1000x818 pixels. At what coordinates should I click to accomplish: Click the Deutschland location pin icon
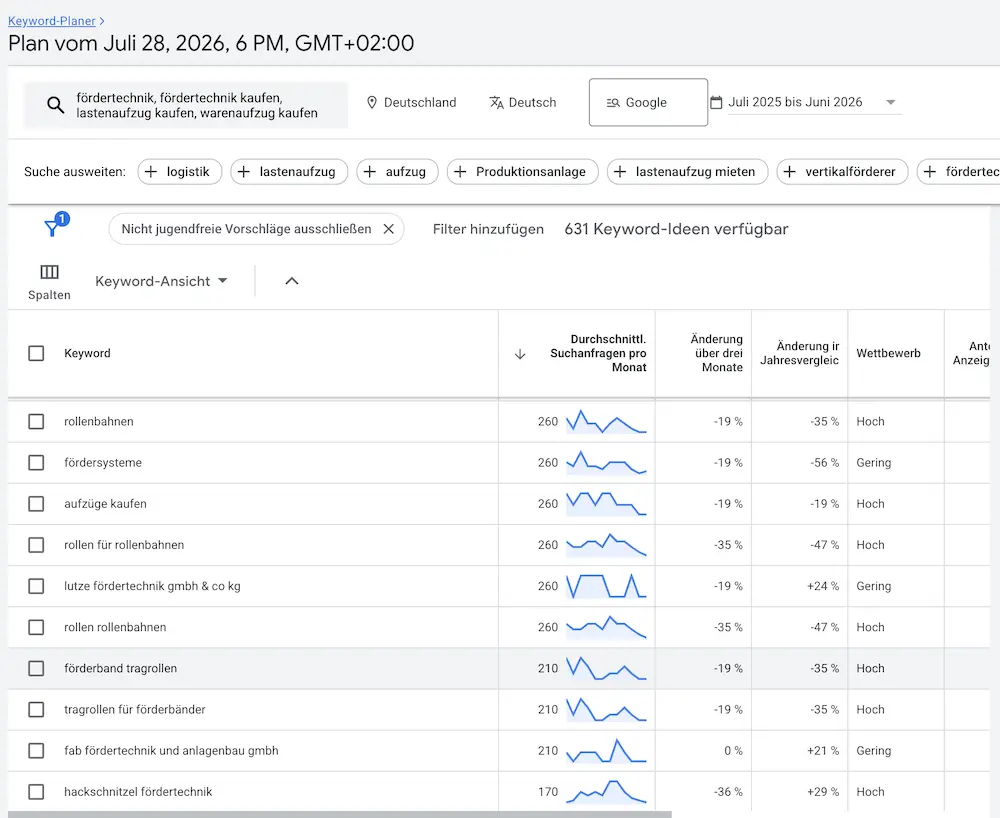coord(372,102)
